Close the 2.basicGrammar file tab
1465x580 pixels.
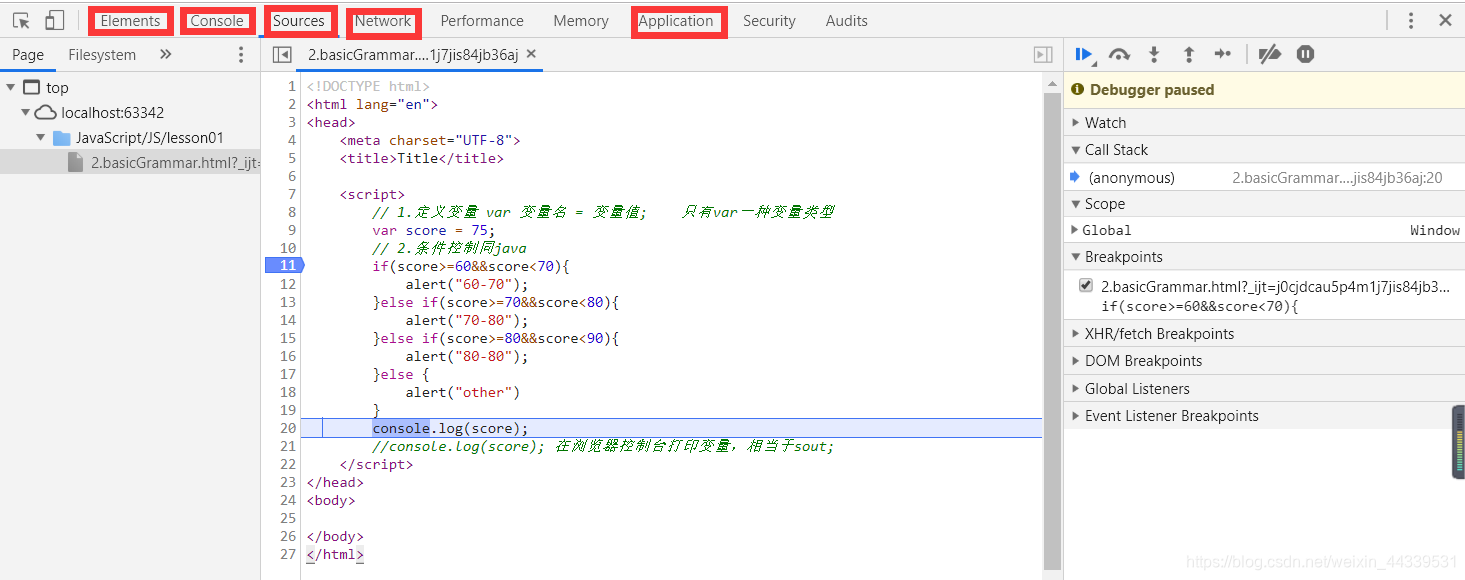(x=531, y=54)
